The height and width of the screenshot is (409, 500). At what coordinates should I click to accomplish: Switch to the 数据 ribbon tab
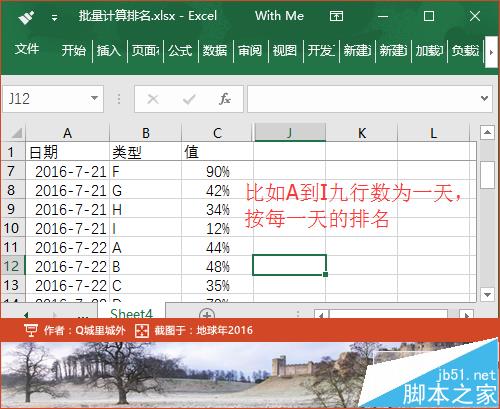[215, 51]
